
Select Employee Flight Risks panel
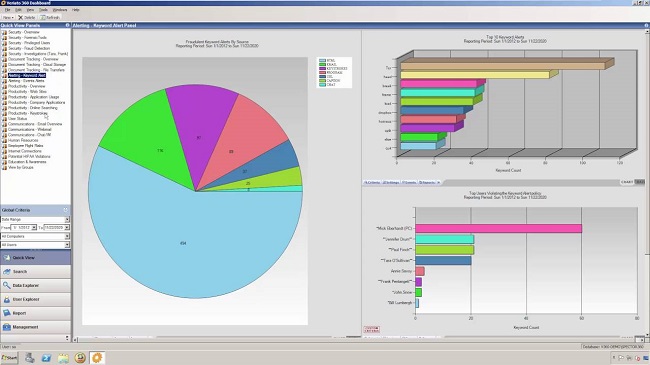coord(26,146)
